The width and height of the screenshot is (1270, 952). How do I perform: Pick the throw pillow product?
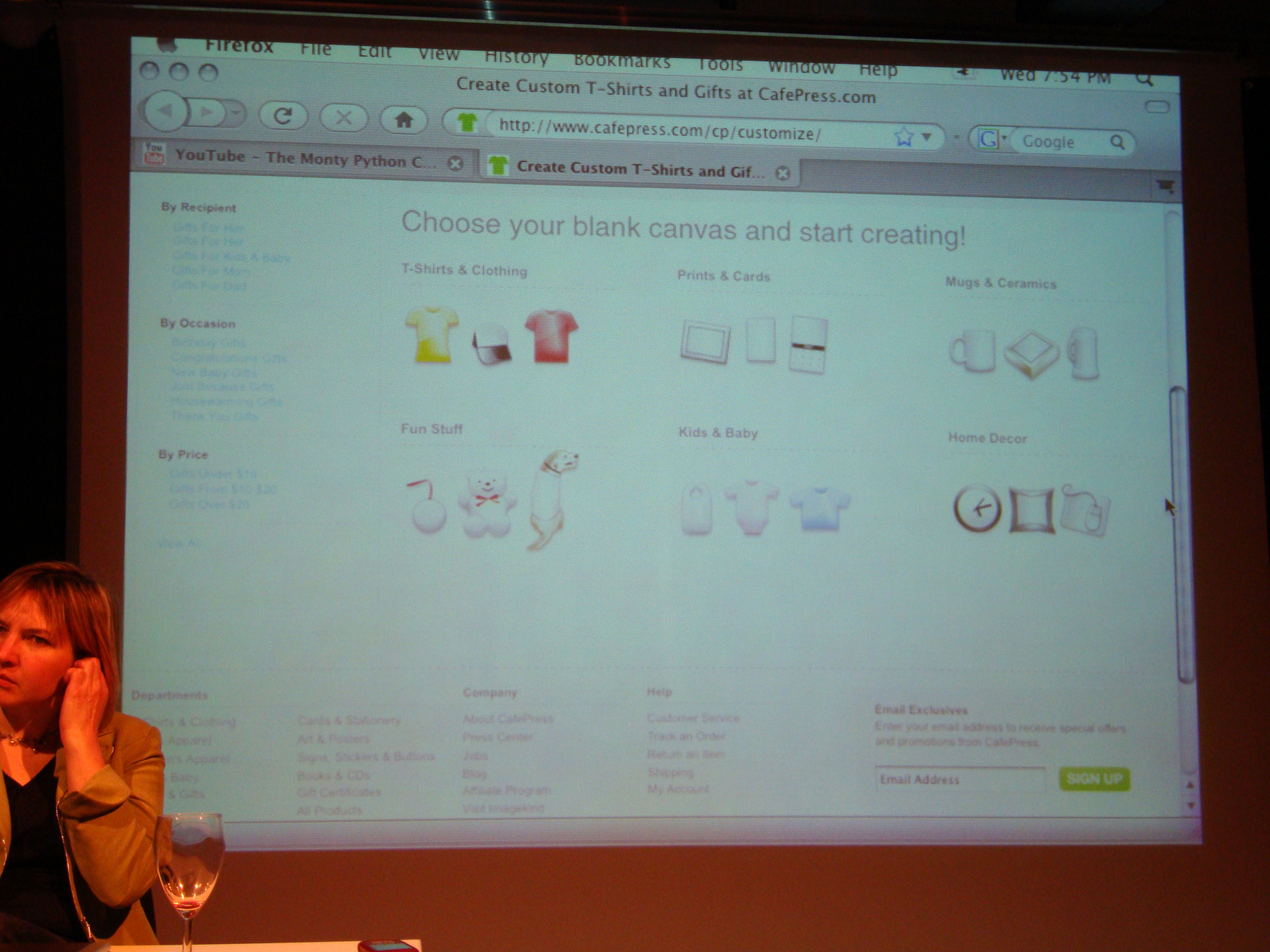[x=1032, y=510]
